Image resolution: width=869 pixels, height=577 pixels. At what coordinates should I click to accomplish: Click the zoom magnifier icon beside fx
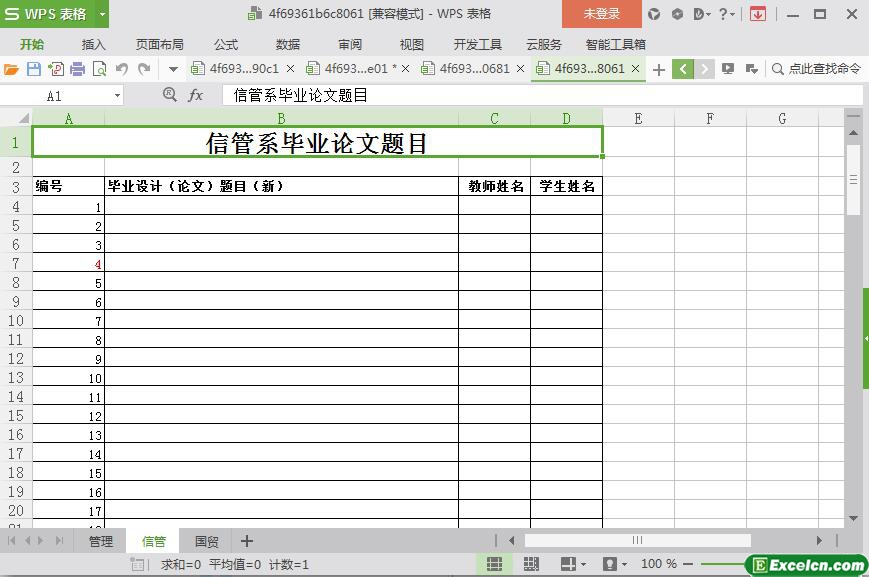[170, 95]
